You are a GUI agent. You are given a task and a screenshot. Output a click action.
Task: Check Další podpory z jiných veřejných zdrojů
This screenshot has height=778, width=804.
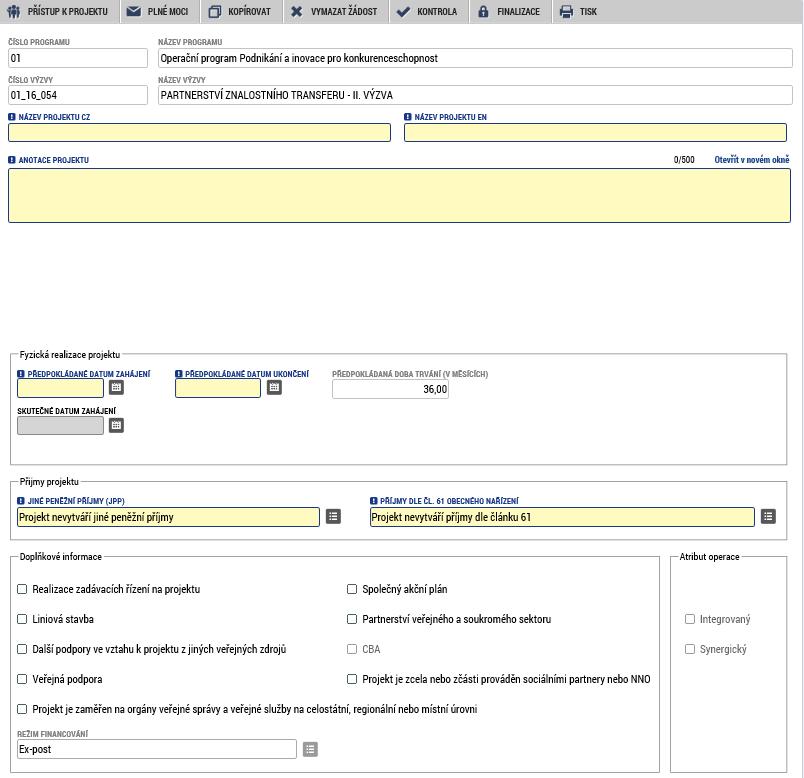[22, 649]
